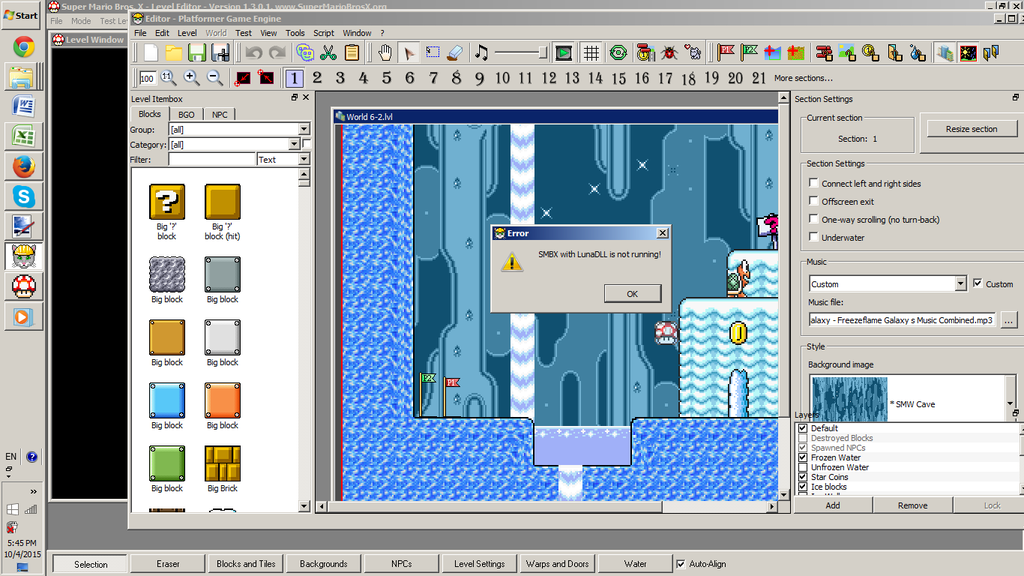Click the undo arrow icon
This screenshot has height=576, width=1024.
(253, 53)
